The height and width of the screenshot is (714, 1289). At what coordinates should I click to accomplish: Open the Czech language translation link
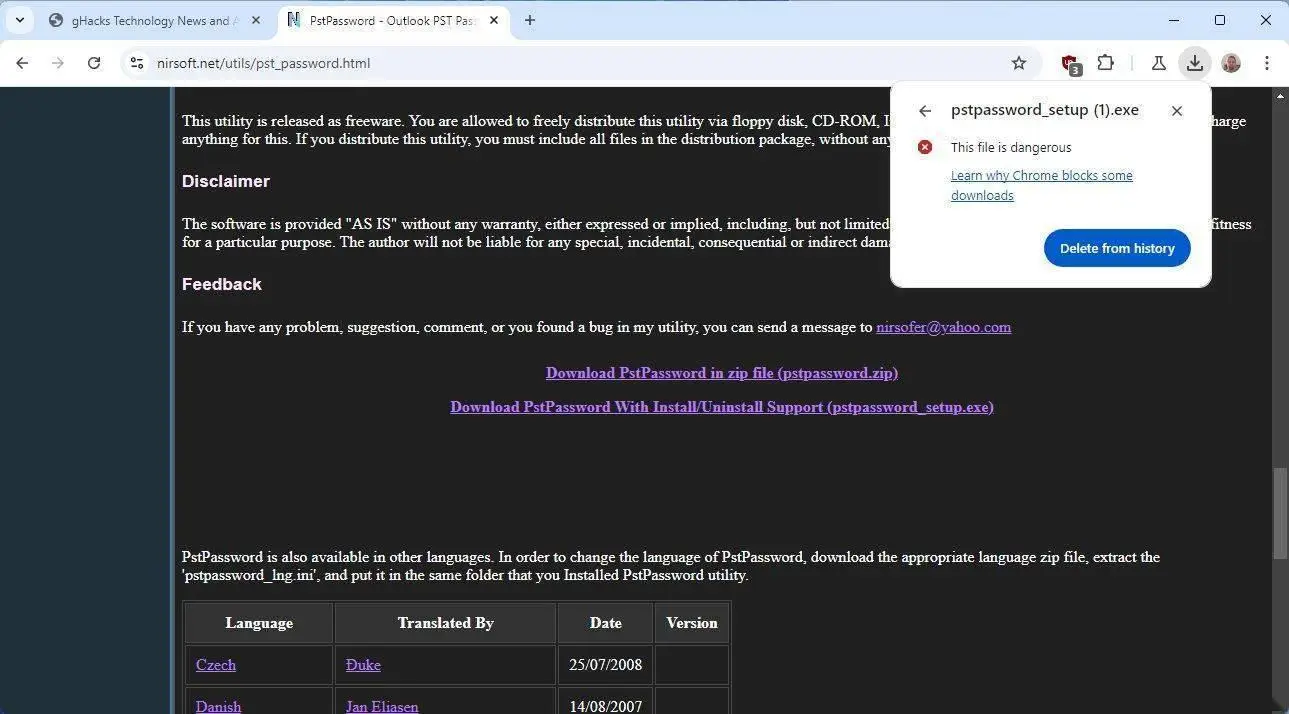click(x=215, y=664)
